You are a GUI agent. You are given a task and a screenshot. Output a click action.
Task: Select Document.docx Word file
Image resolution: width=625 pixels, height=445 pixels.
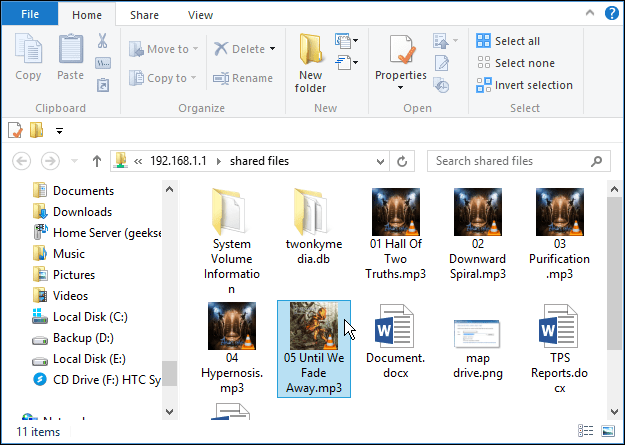point(395,341)
